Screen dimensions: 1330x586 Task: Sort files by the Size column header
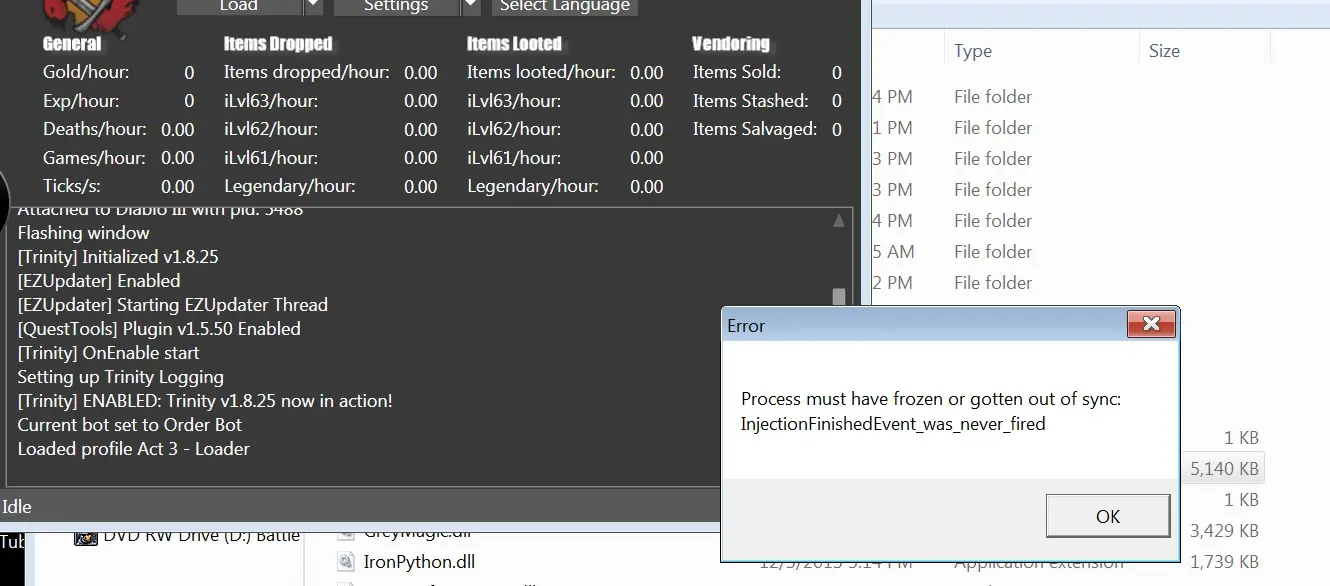(1164, 51)
